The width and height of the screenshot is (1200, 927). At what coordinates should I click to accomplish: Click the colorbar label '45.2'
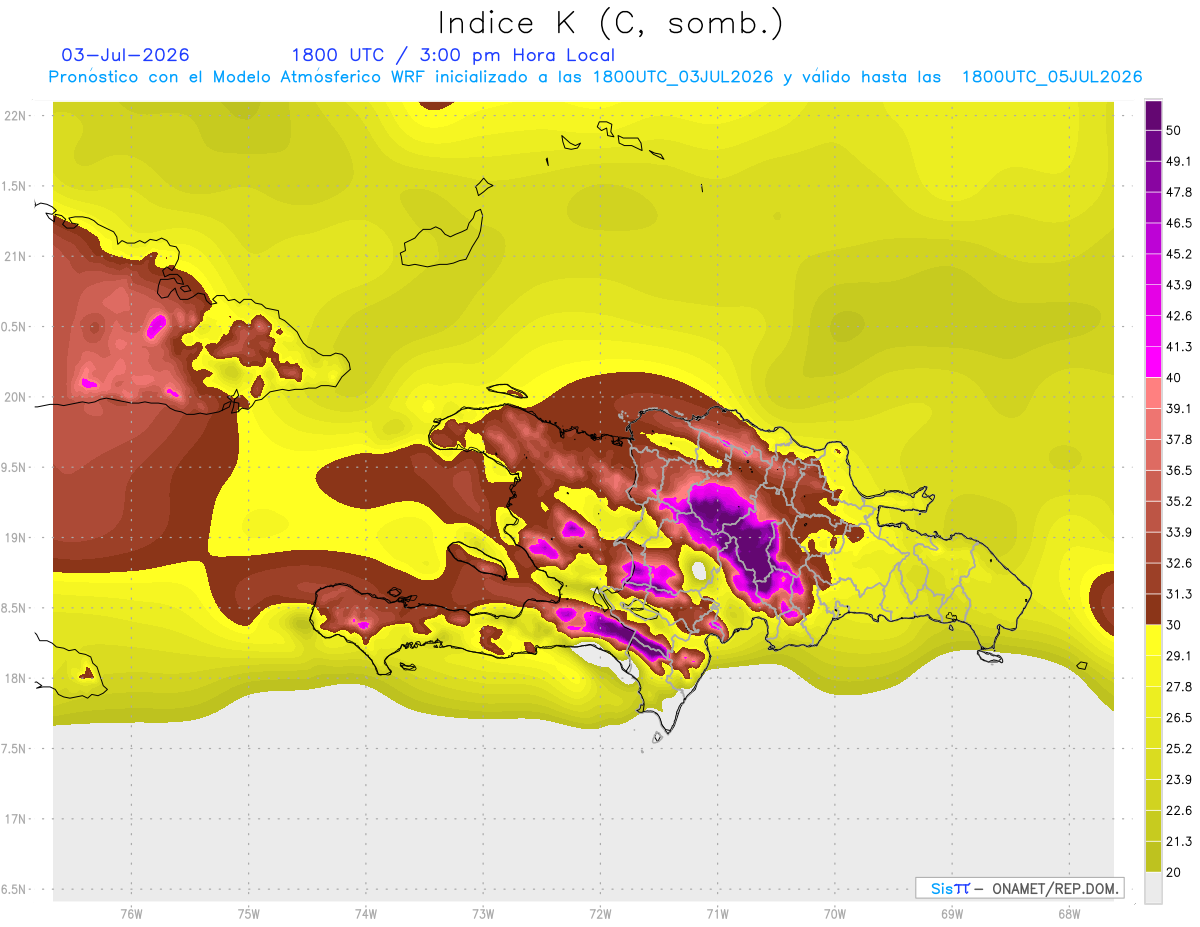coord(1179,254)
